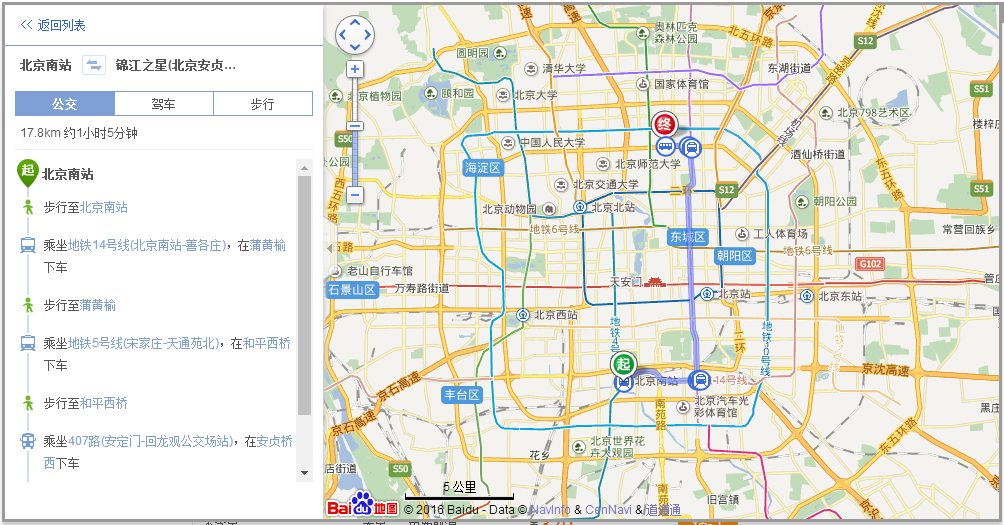The width and height of the screenshot is (1004, 525).
Task: Click the green start marker 起 on the map
Action: pos(624,364)
